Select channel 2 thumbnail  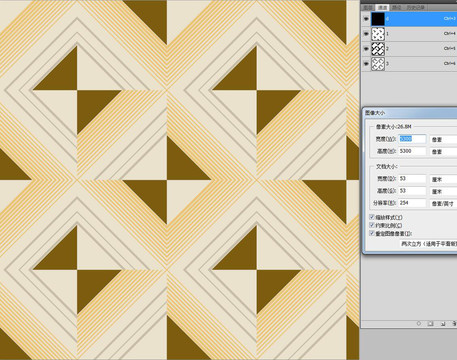[378, 49]
